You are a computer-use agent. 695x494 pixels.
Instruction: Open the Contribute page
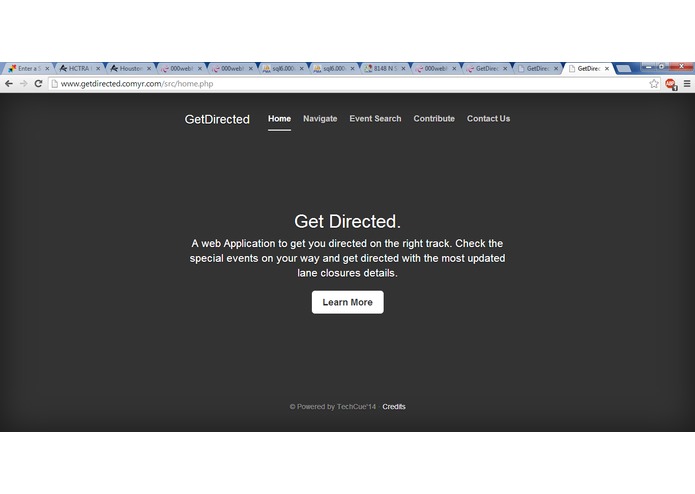tap(434, 119)
